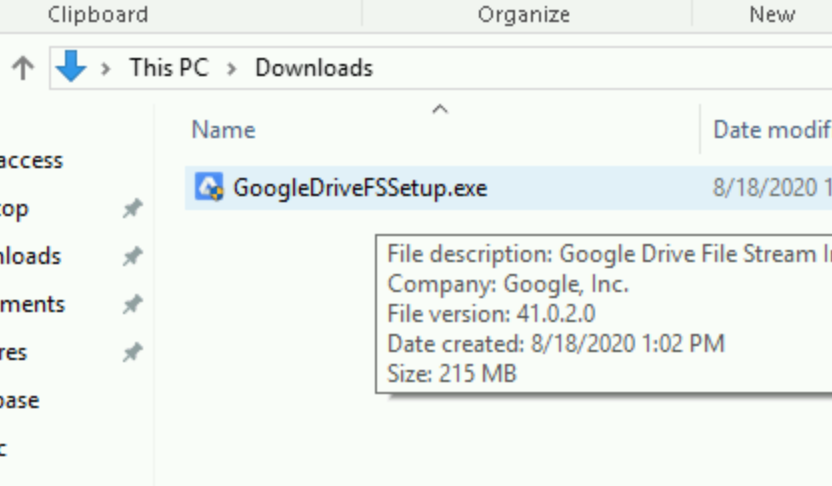The width and height of the screenshot is (832, 486).
Task: Go up one folder level arrow
Action: point(23,68)
